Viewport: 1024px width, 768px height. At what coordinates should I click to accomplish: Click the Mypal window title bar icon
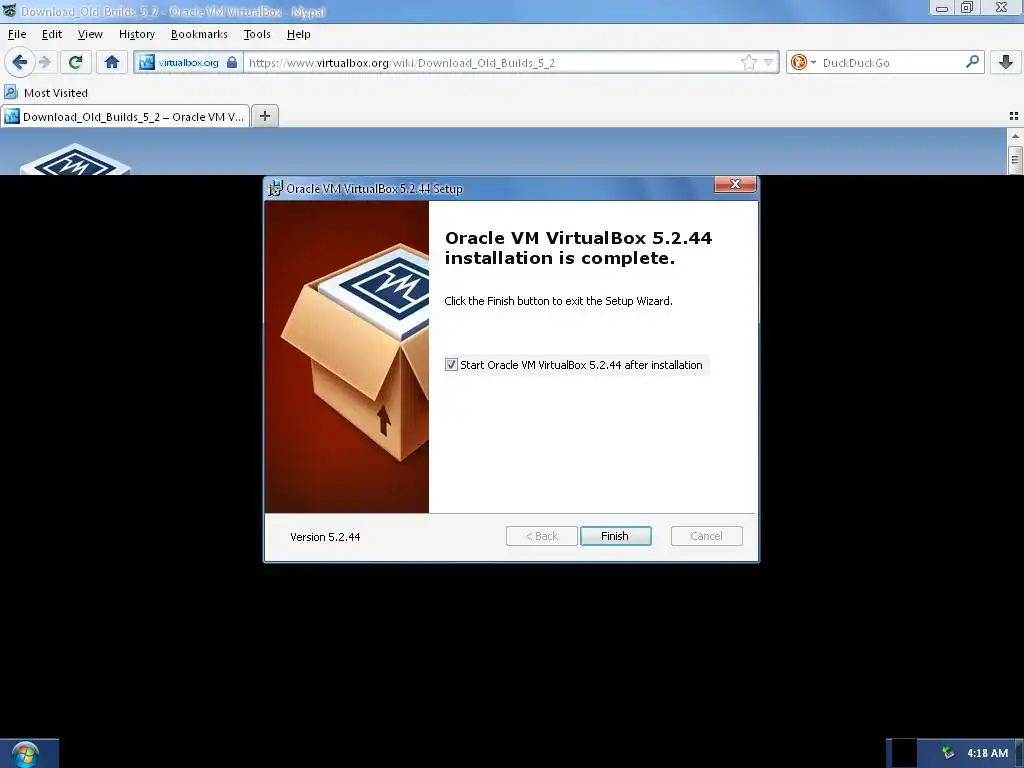[x=9, y=10]
